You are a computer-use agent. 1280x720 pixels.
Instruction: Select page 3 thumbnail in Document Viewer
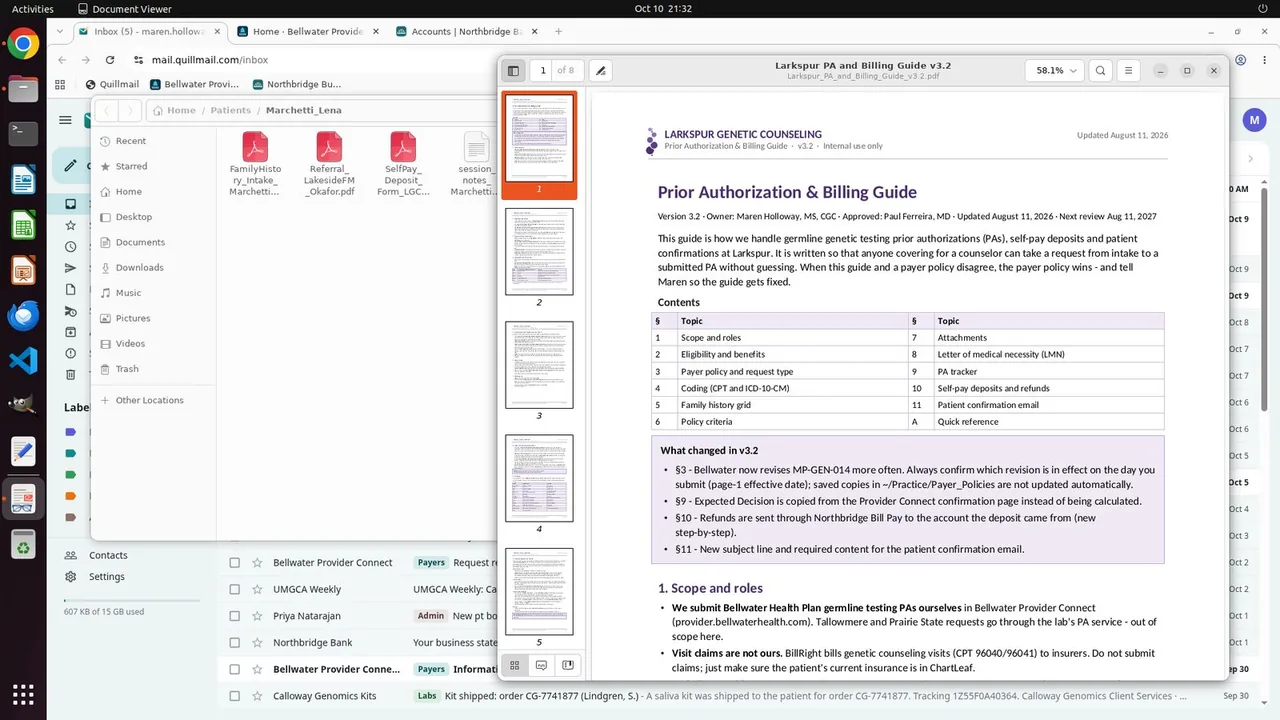tap(539, 365)
